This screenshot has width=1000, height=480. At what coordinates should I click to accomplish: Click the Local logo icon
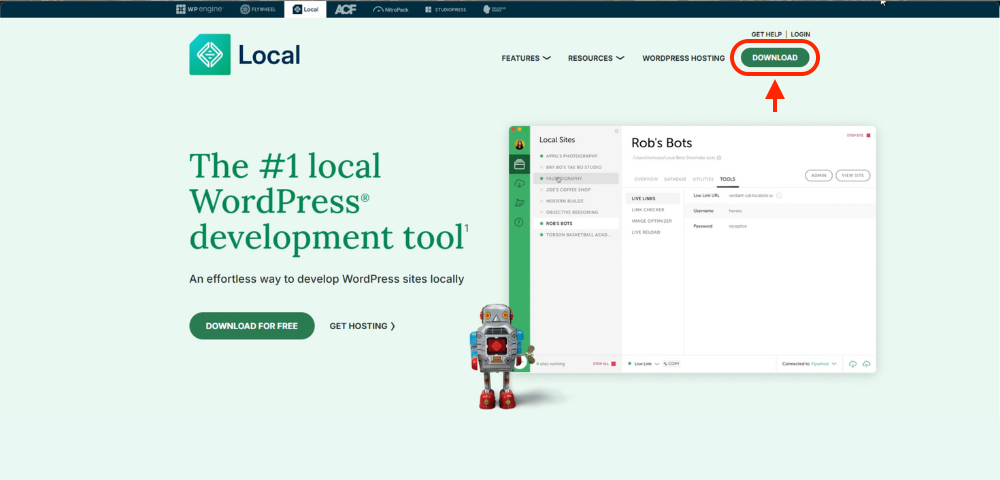tap(209, 55)
